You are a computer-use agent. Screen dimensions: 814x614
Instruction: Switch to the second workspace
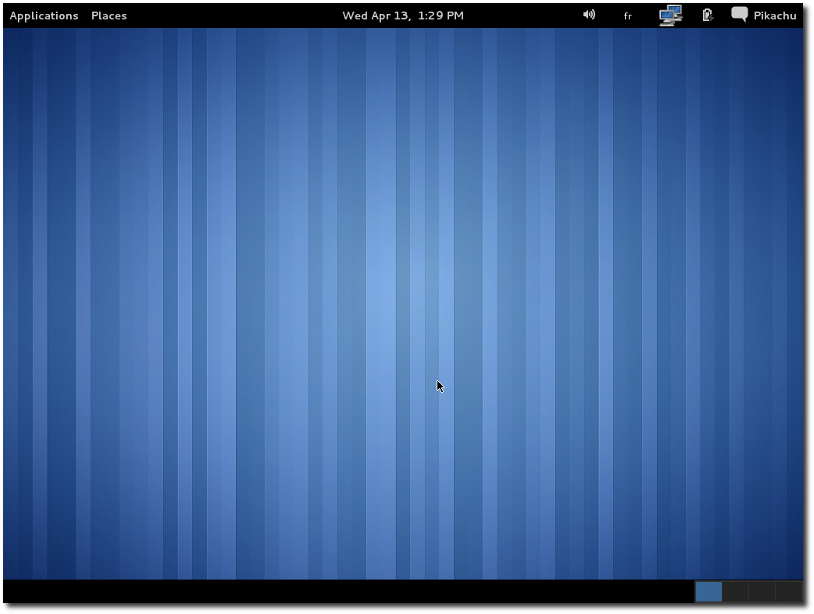(735, 592)
